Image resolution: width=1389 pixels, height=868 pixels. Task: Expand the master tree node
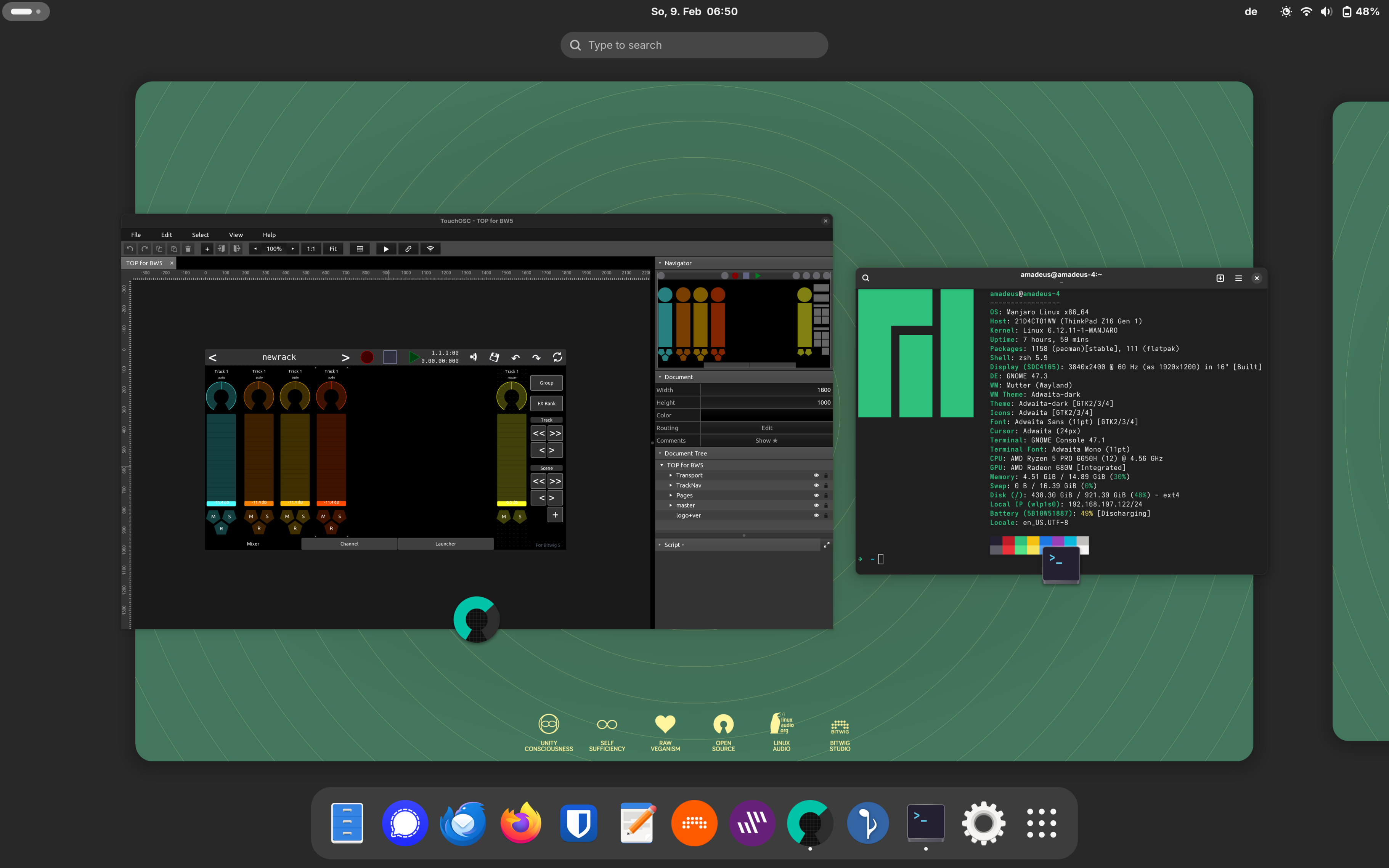coord(671,505)
